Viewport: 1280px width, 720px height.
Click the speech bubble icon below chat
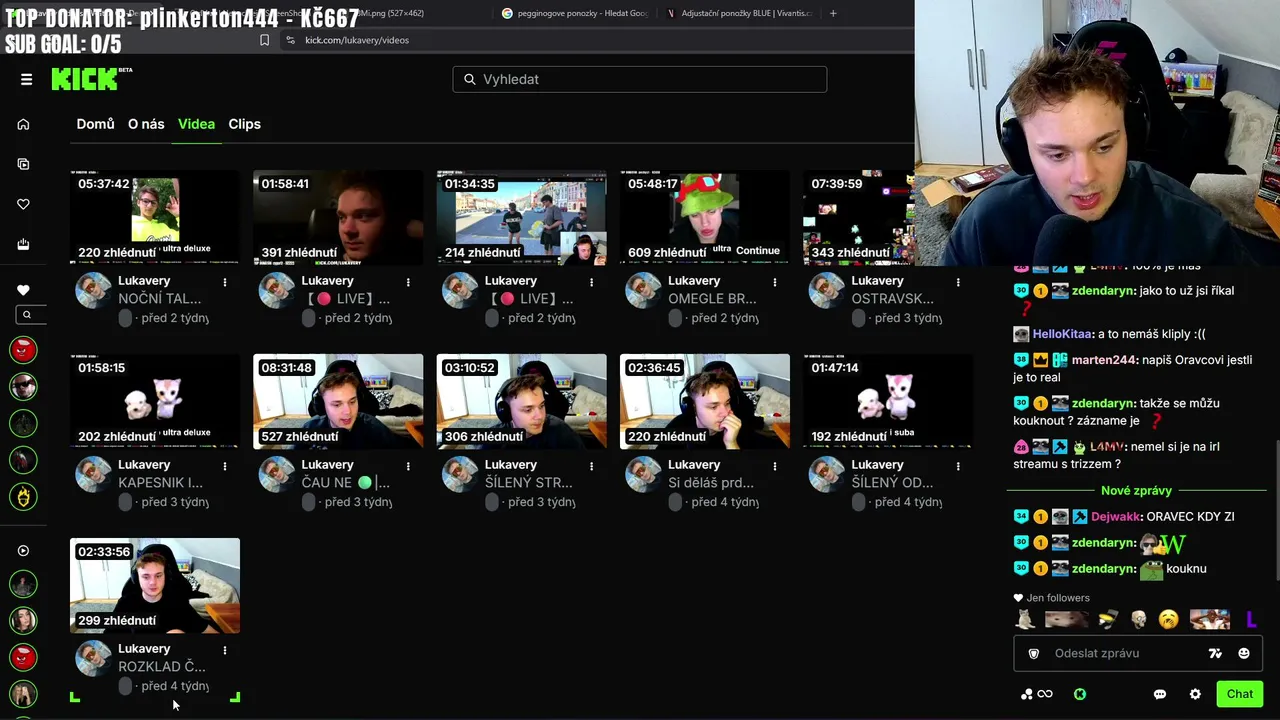[x=1160, y=694]
